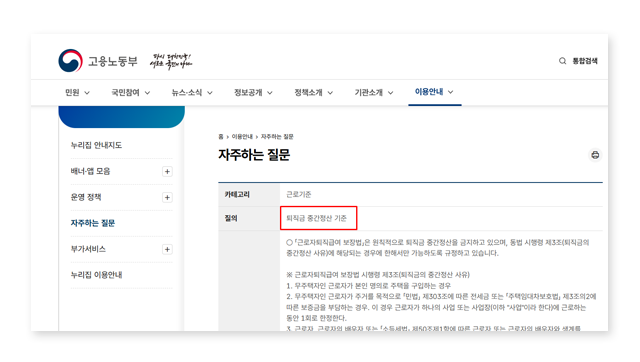Click the 고용노동부 ministry name text

click(x=113, y=61)
